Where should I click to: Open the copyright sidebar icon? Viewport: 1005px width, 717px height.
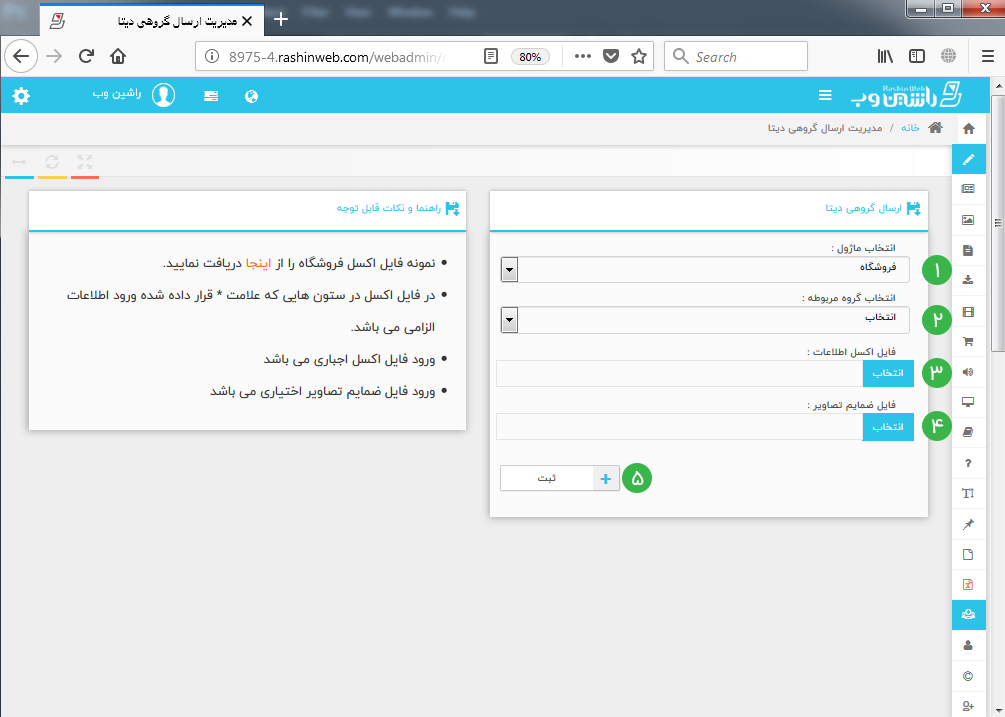pos(968,676)
